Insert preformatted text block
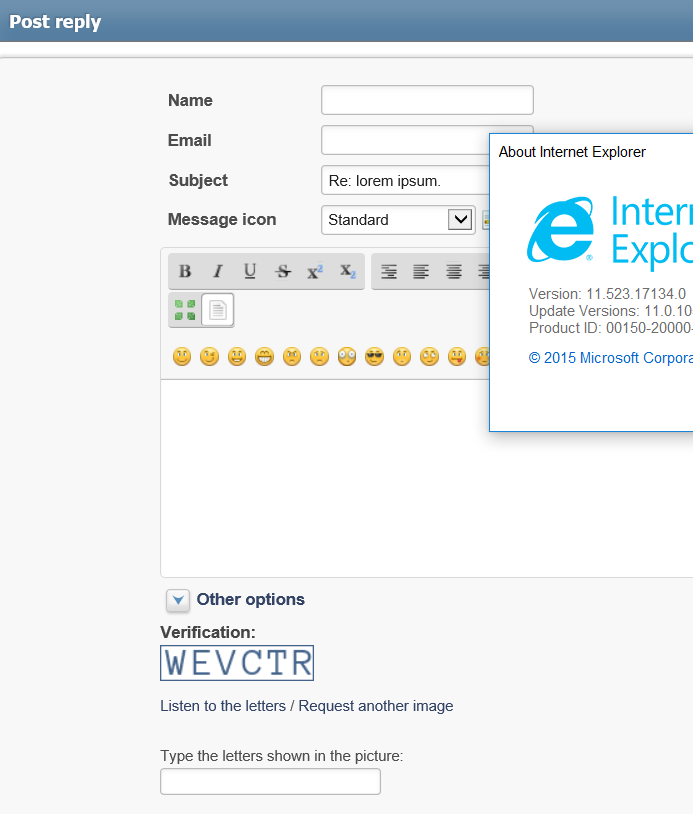 pos(388,271)
